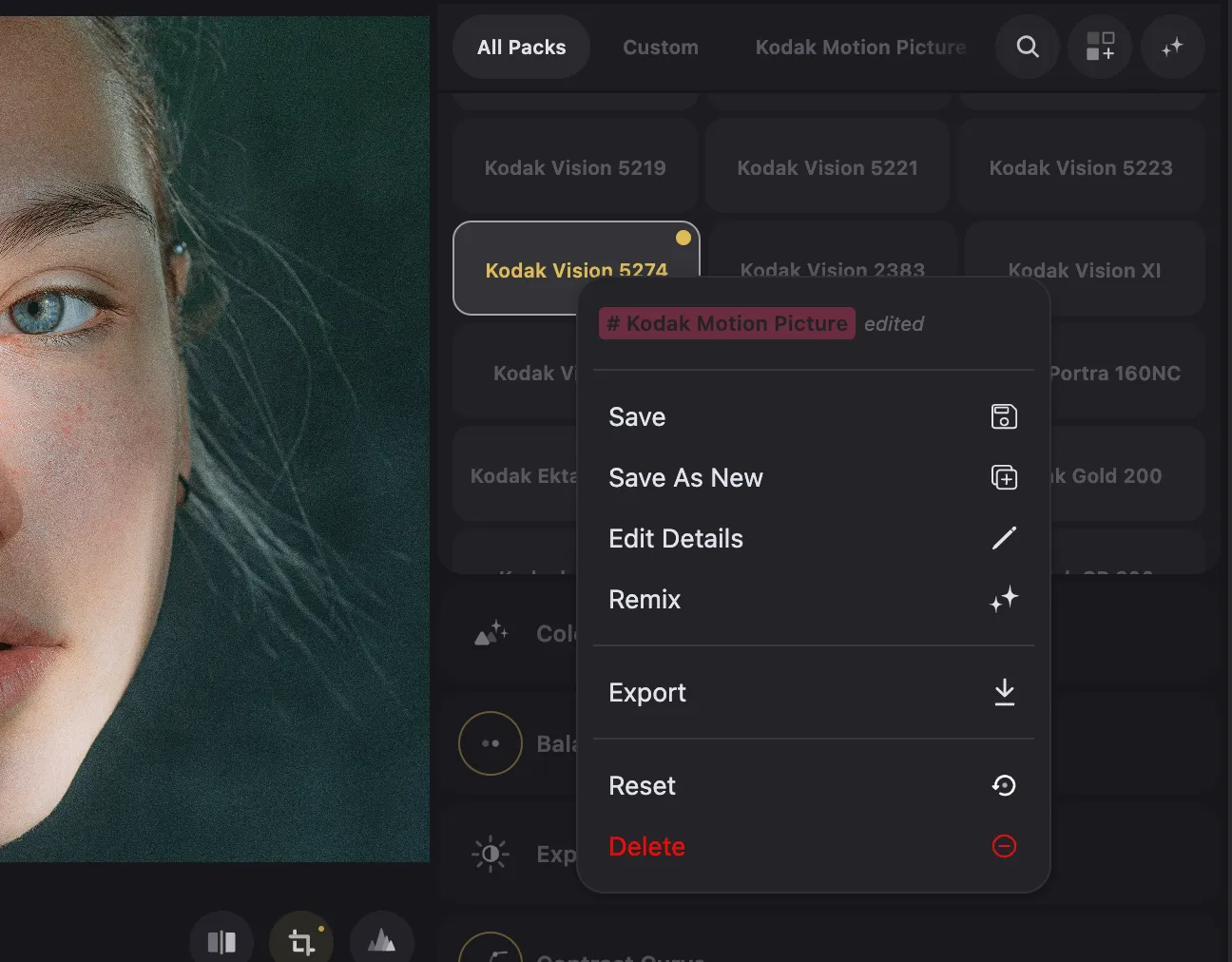Click the floppy disk icon beside Save
The image size is (1232, 962).
[1004, 416]
